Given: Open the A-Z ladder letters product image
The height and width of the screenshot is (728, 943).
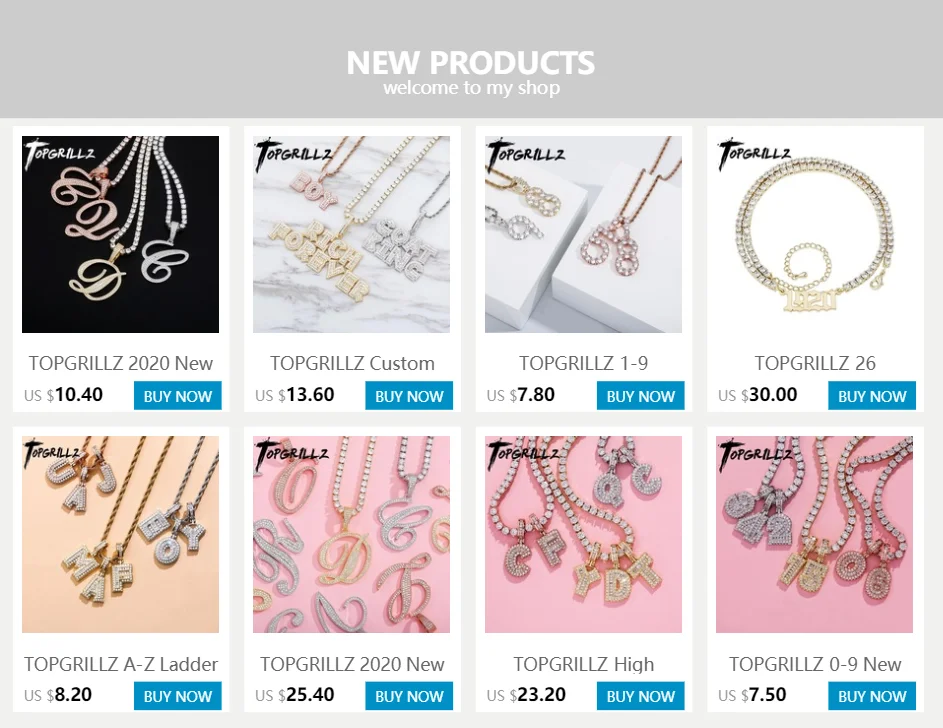Looking at the screenshot, I should 120,534.
